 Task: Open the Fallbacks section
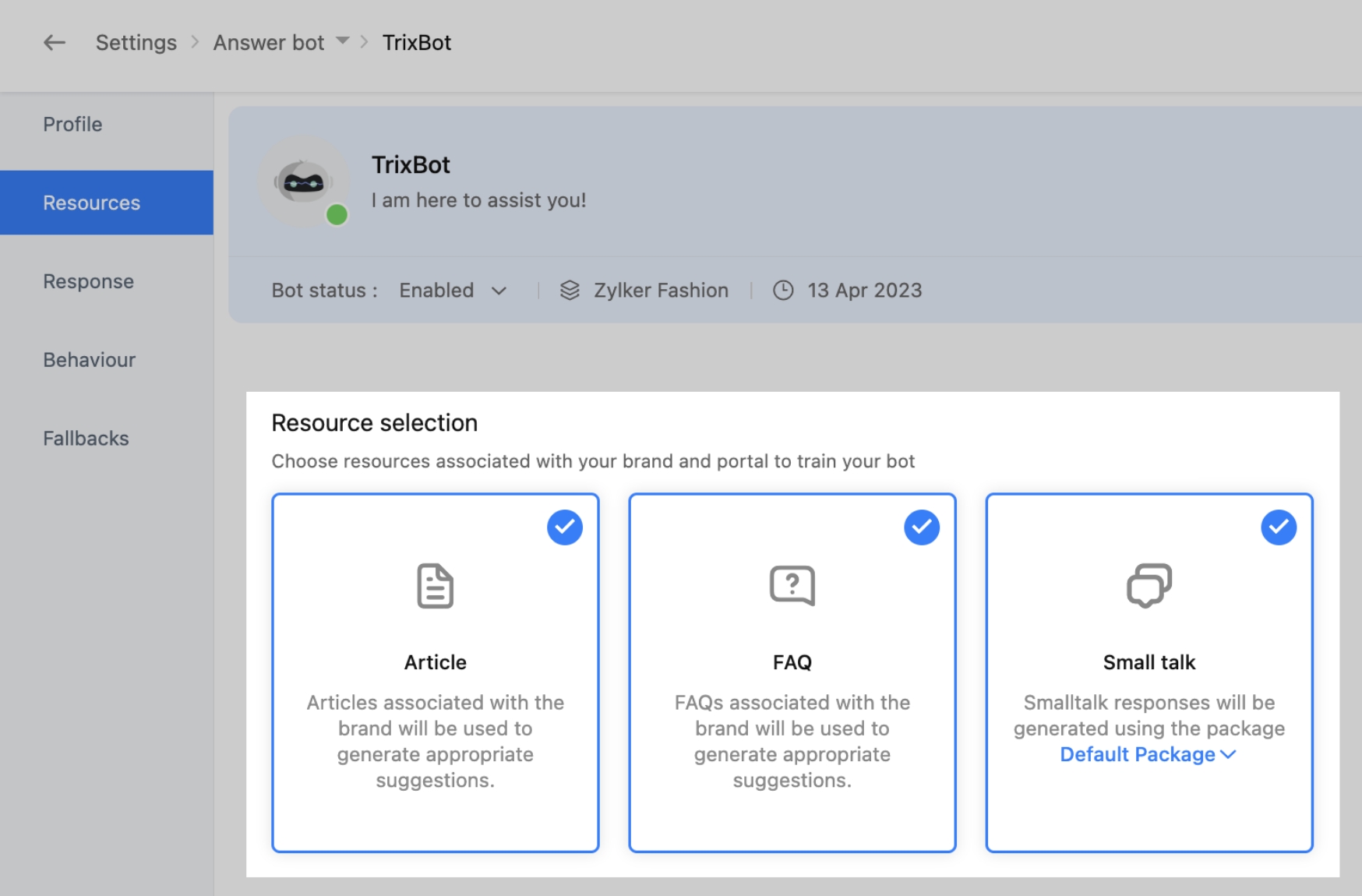pos(86,439)
